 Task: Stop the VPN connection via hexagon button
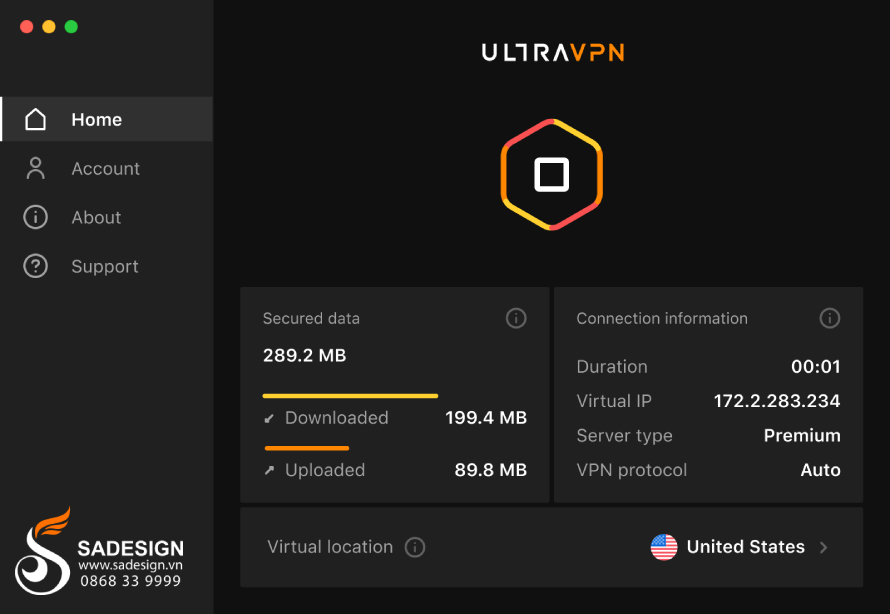pyautogui.click(x=552, y=175)
